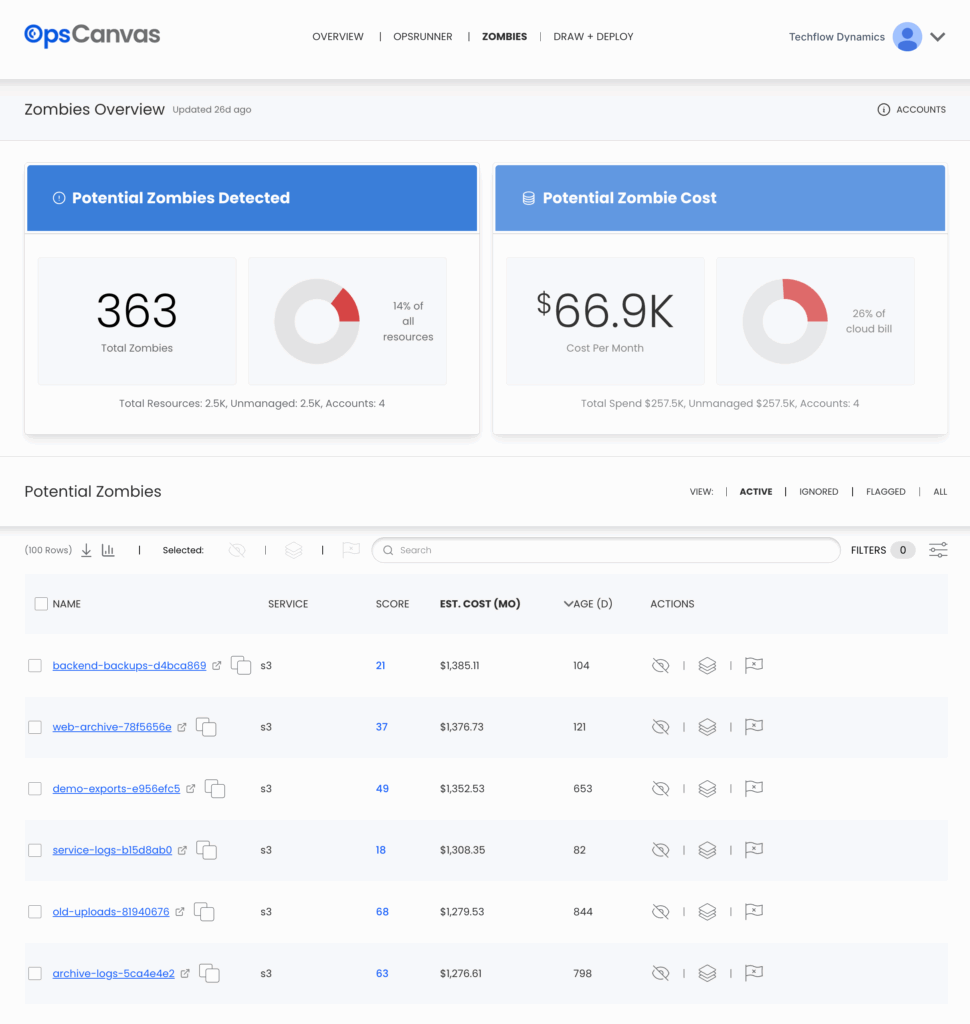The image size is (970, 1024).
Task: Toggle the select-all checkbox beside NAME
Action: pyautogui.click(x=41, y=604)
